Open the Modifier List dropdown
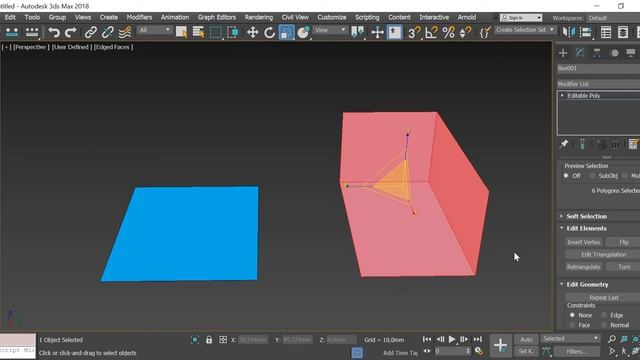640x360 pixels. (598, 84)
